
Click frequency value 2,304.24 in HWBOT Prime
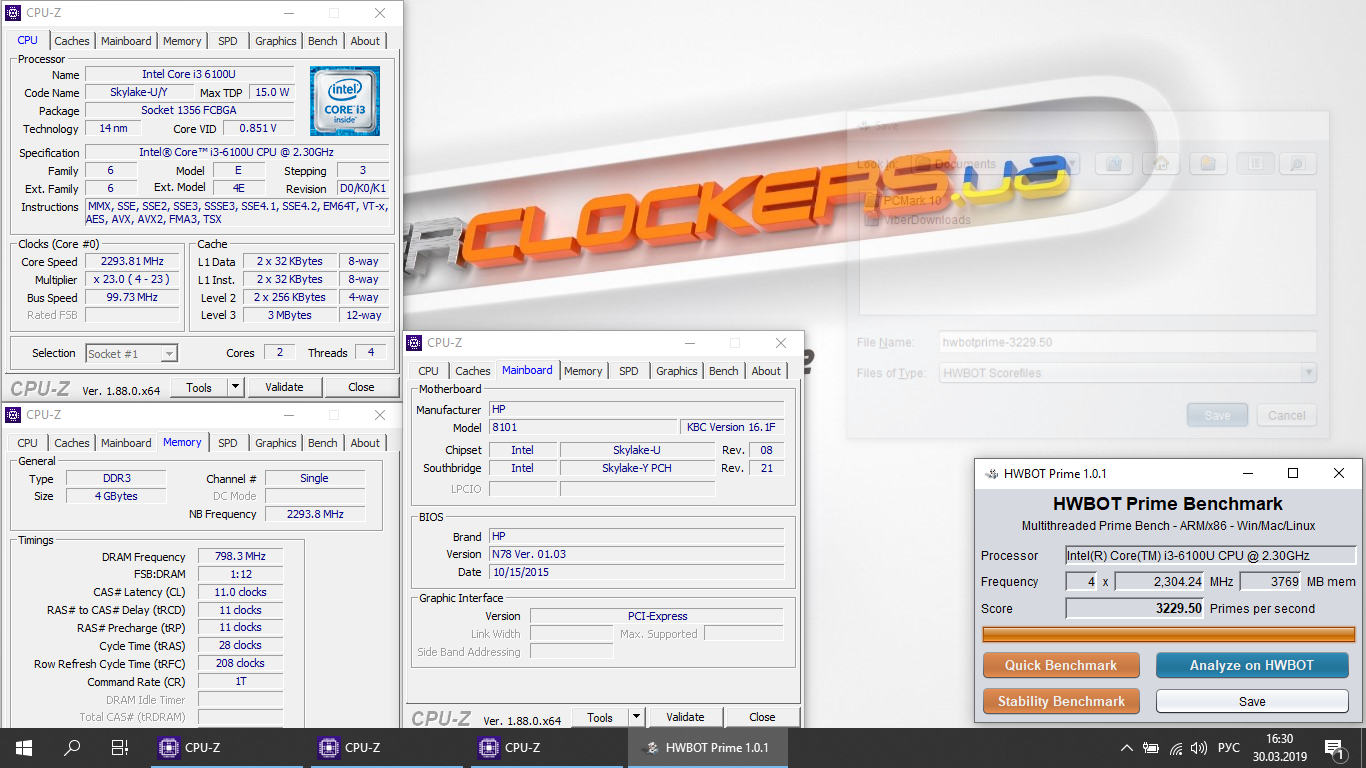coord(1160,581)
